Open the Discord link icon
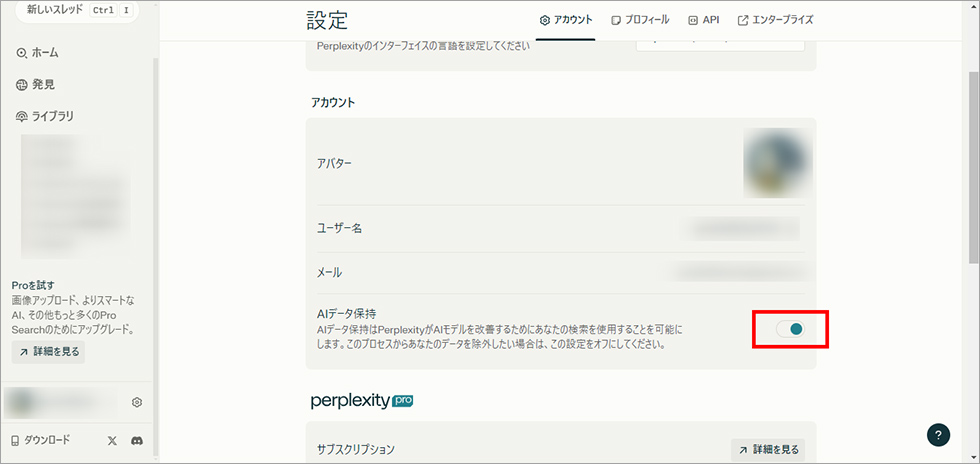 click(x=136, y=440)
